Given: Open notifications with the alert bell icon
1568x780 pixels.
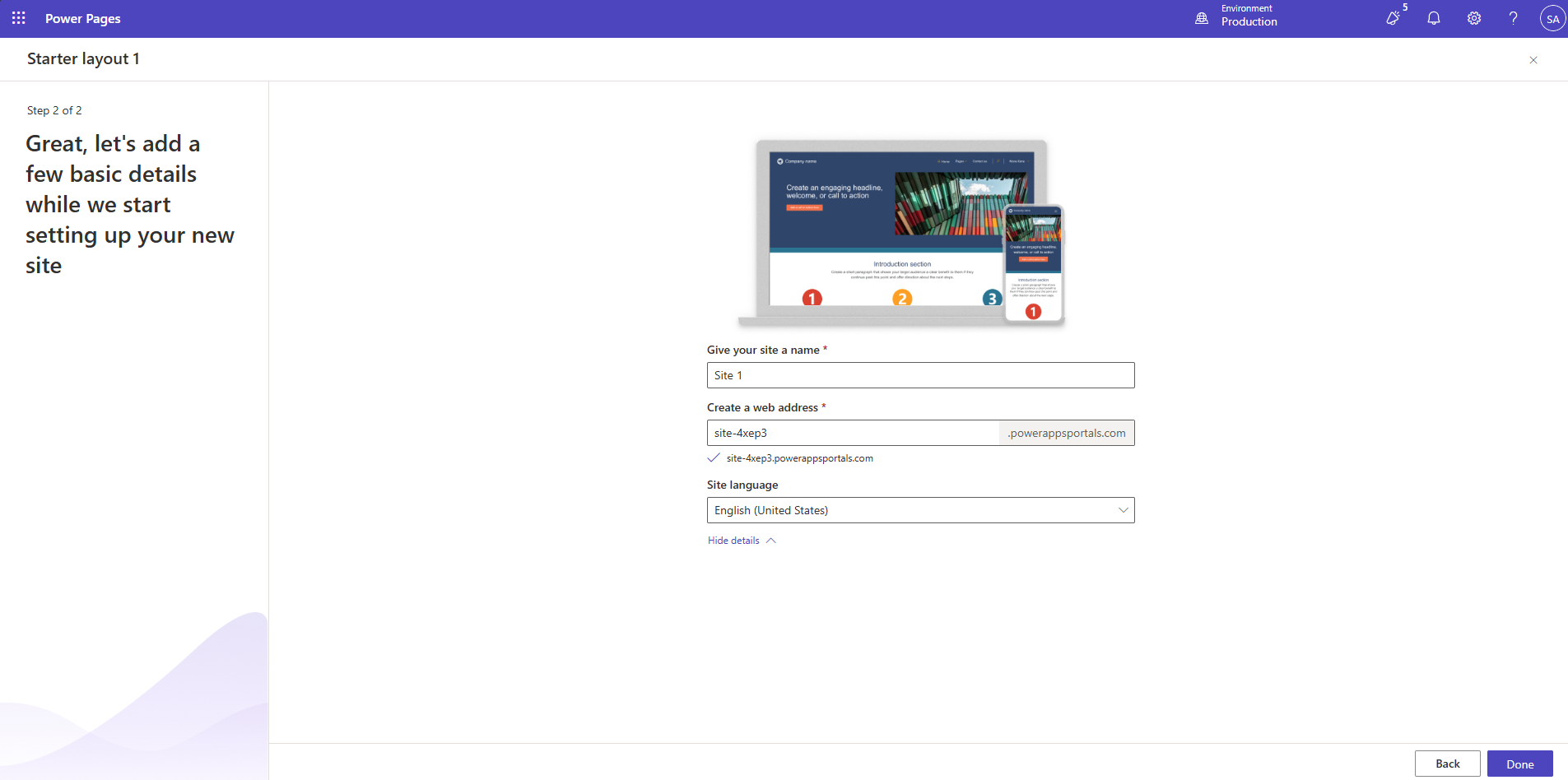Looking at the screenshot, I should click(x=1393, y=18).
